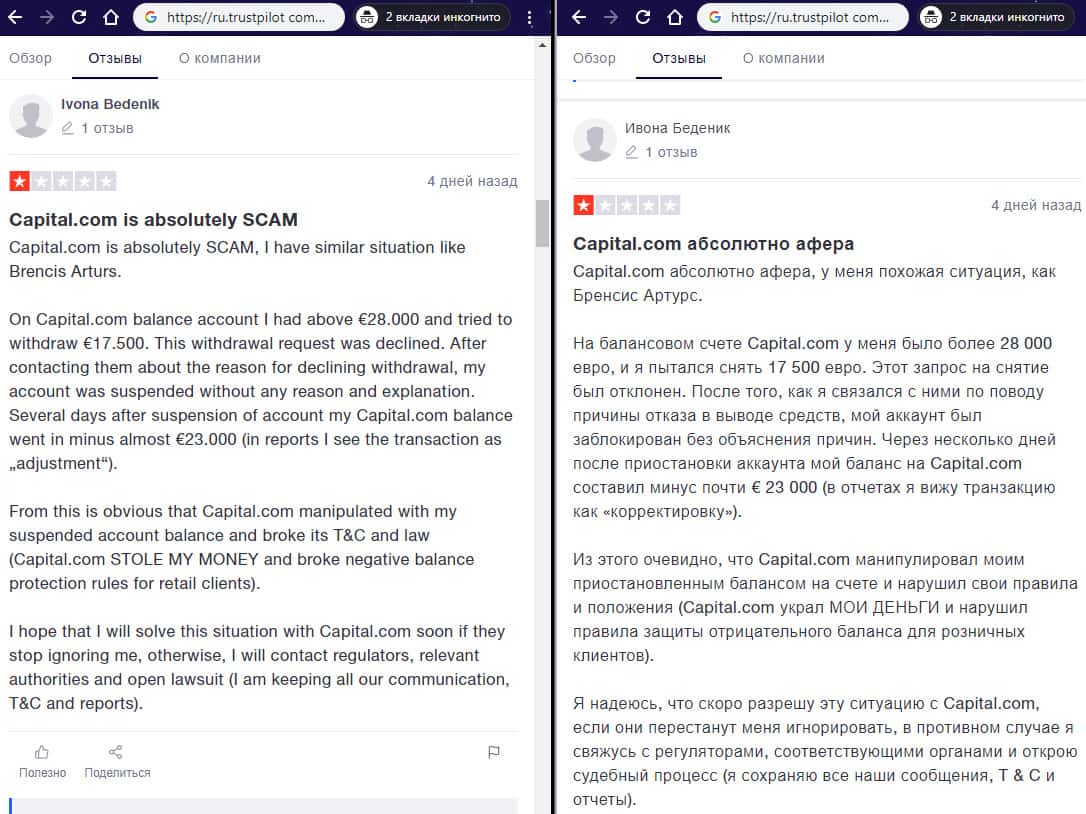Focus the address bar in the left browser window
The width and height of the screenshot is (1086, 814).
tap(238, 17)
